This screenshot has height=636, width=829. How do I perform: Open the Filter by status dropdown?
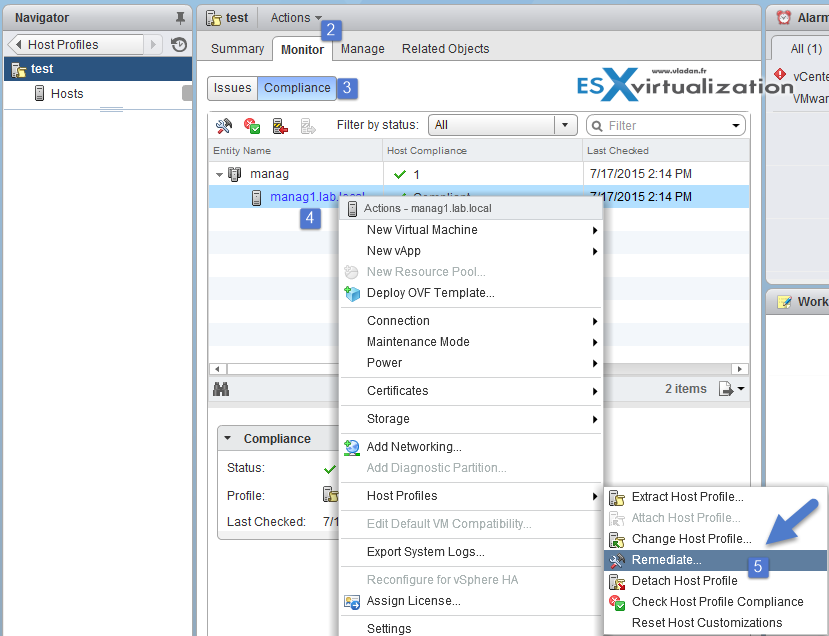pos(566,124)
